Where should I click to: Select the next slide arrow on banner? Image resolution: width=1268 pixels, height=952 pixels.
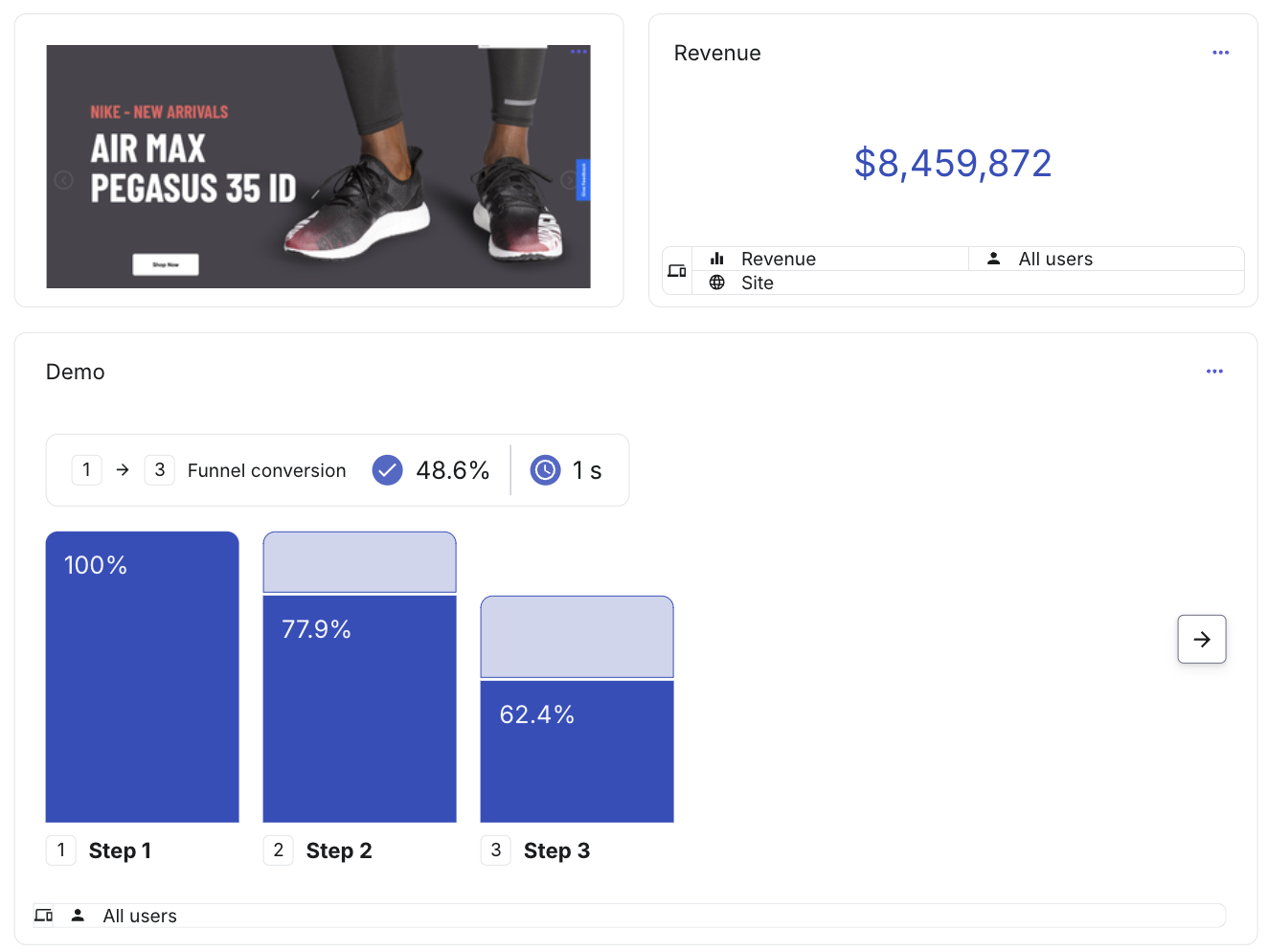[x=569, y=180]
